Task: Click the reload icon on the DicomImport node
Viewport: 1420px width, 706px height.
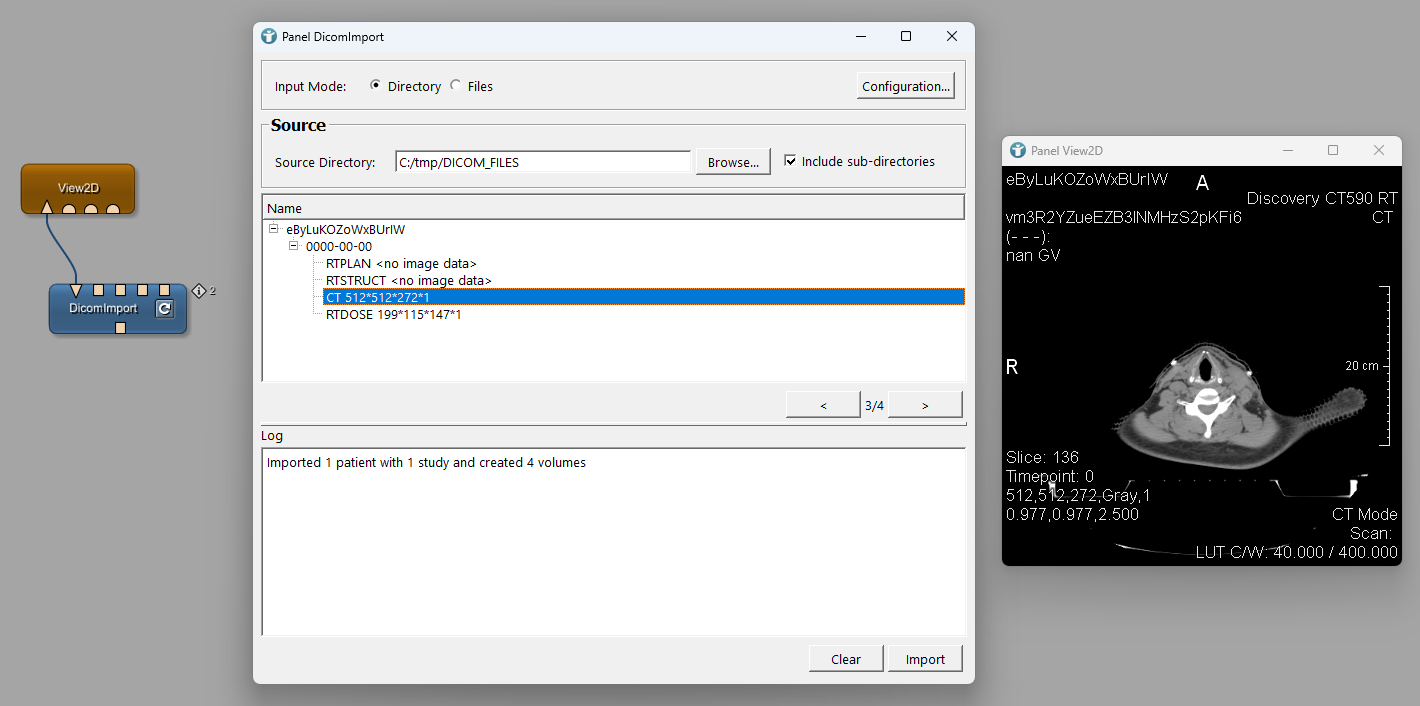Action: (164, 309)
